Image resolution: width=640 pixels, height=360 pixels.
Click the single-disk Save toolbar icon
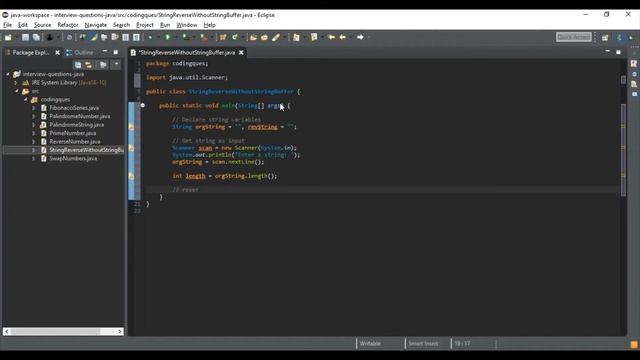tap(25, 37)
